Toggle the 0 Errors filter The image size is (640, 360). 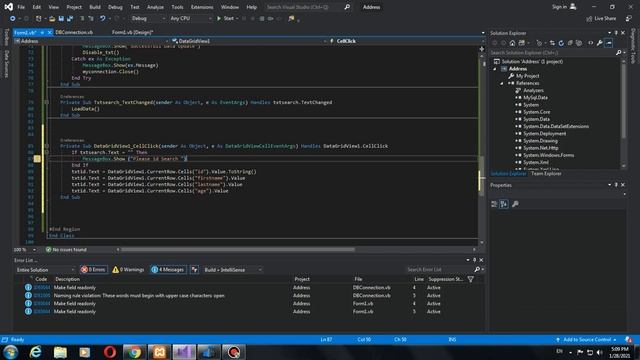point(94,270)
